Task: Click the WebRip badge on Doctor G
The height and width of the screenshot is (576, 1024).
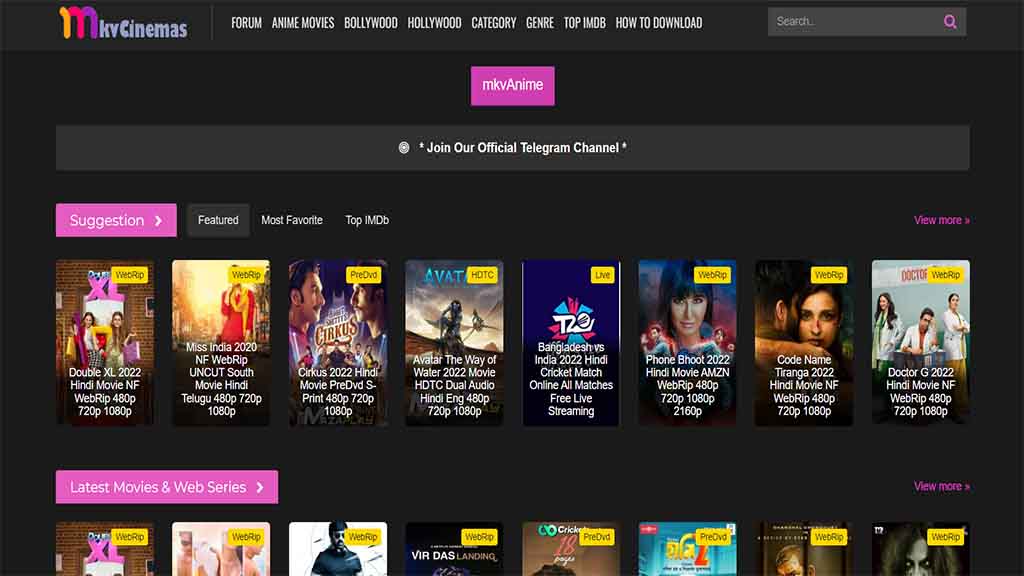Action: (x=946, y=275)
